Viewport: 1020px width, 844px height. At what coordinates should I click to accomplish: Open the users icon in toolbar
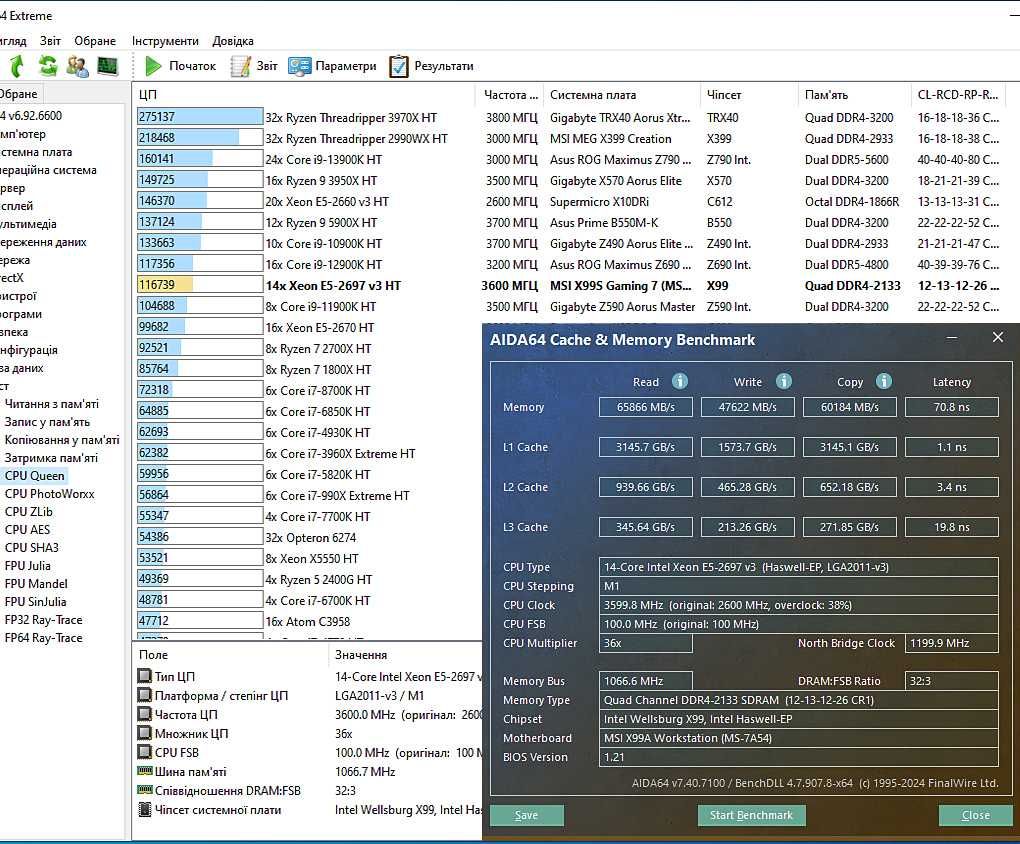coord(77,66)
